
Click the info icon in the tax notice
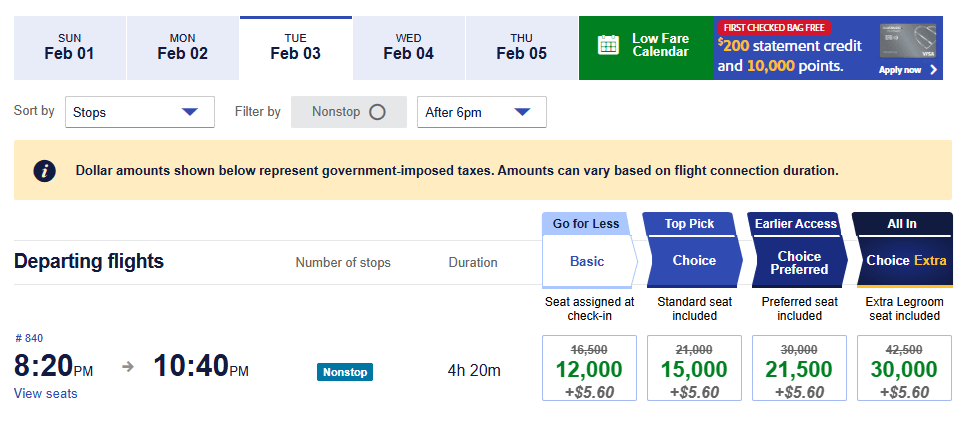(44, 170)
